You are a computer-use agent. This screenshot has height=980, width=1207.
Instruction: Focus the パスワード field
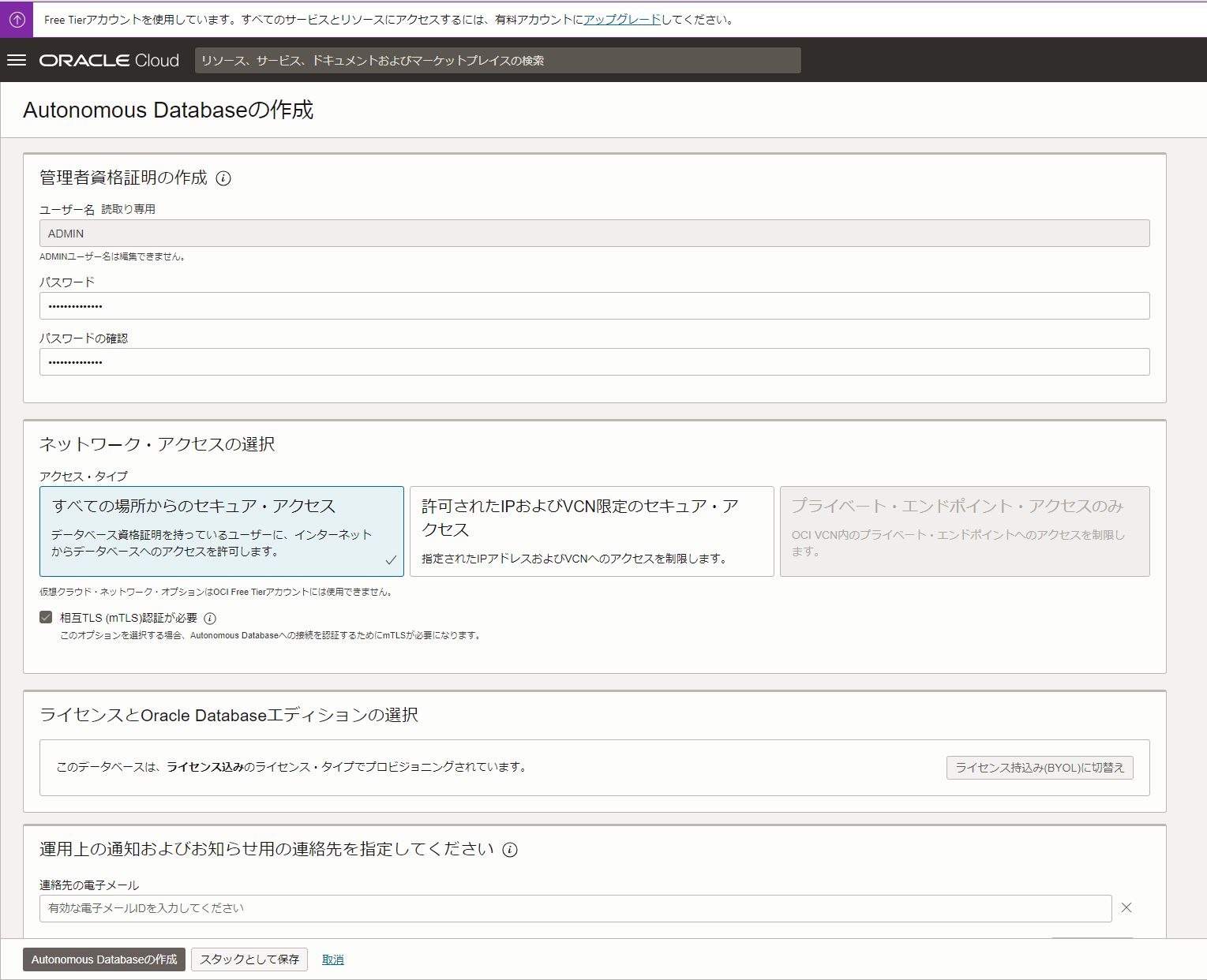(x=594, y=306)
